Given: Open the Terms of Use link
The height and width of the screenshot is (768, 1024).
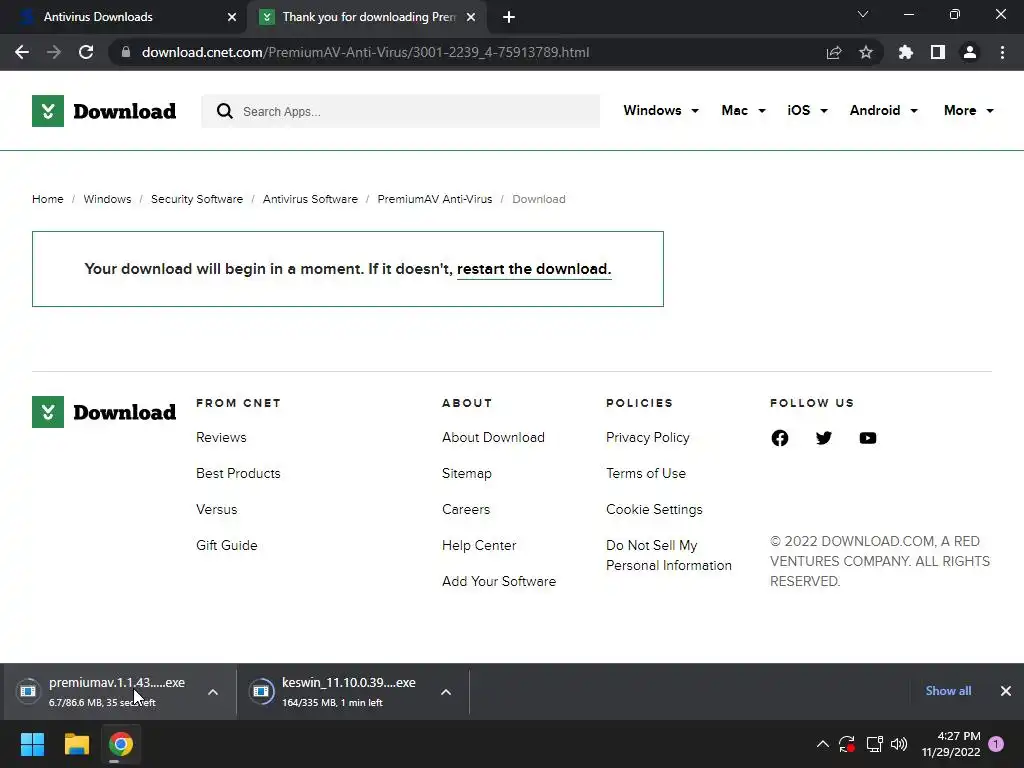Looking at the screenshot, I should point(646,473).
